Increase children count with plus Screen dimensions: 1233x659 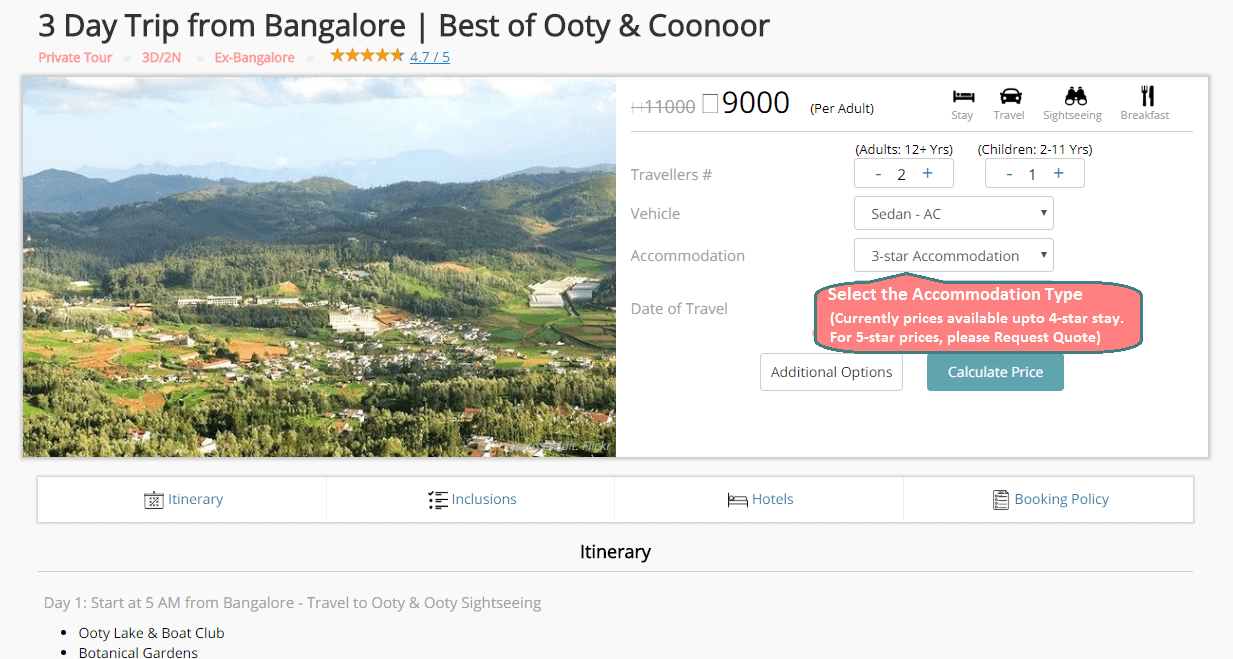(x=1058, y=174)
